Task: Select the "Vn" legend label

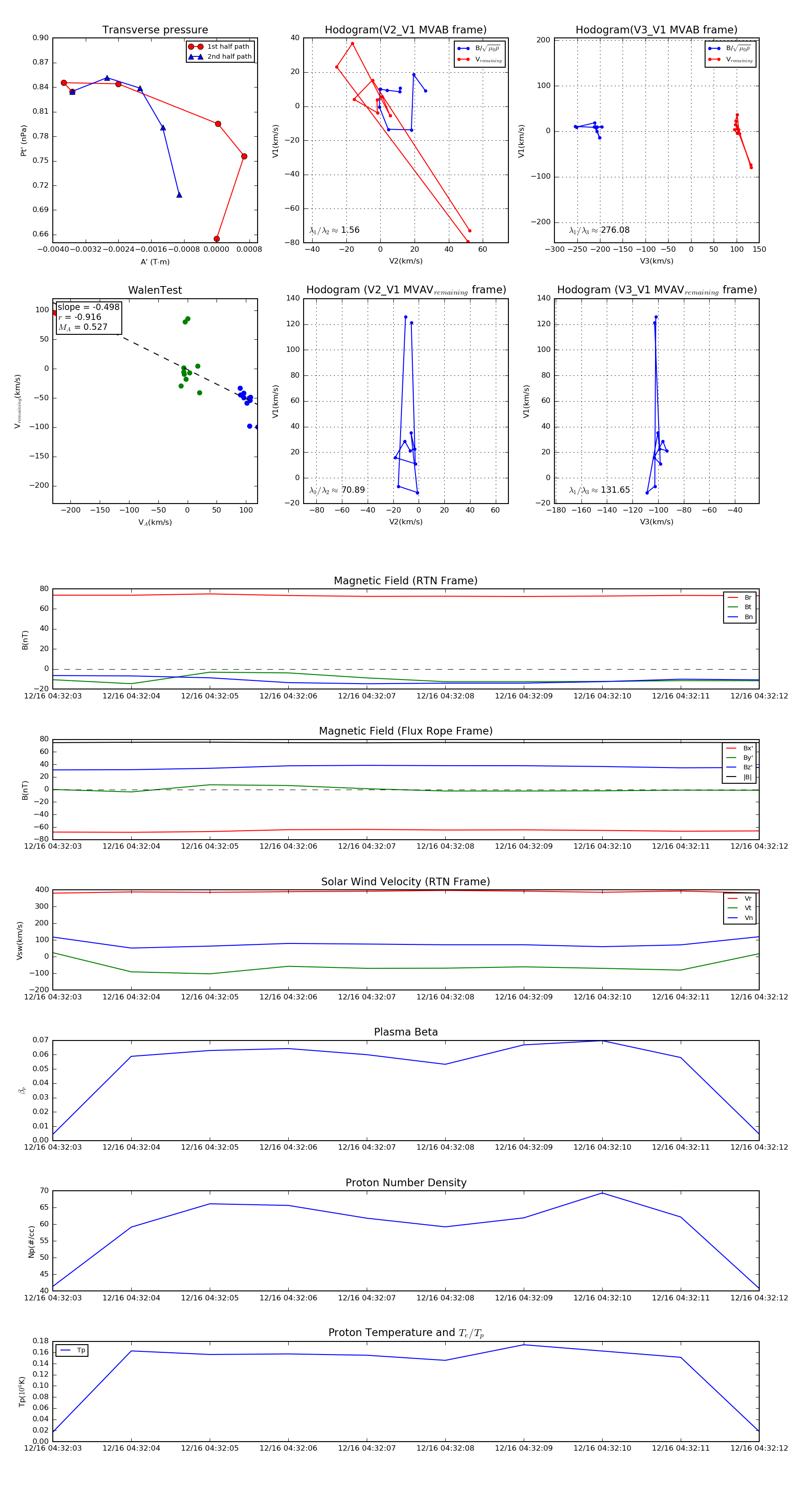Action: [748, 918]
